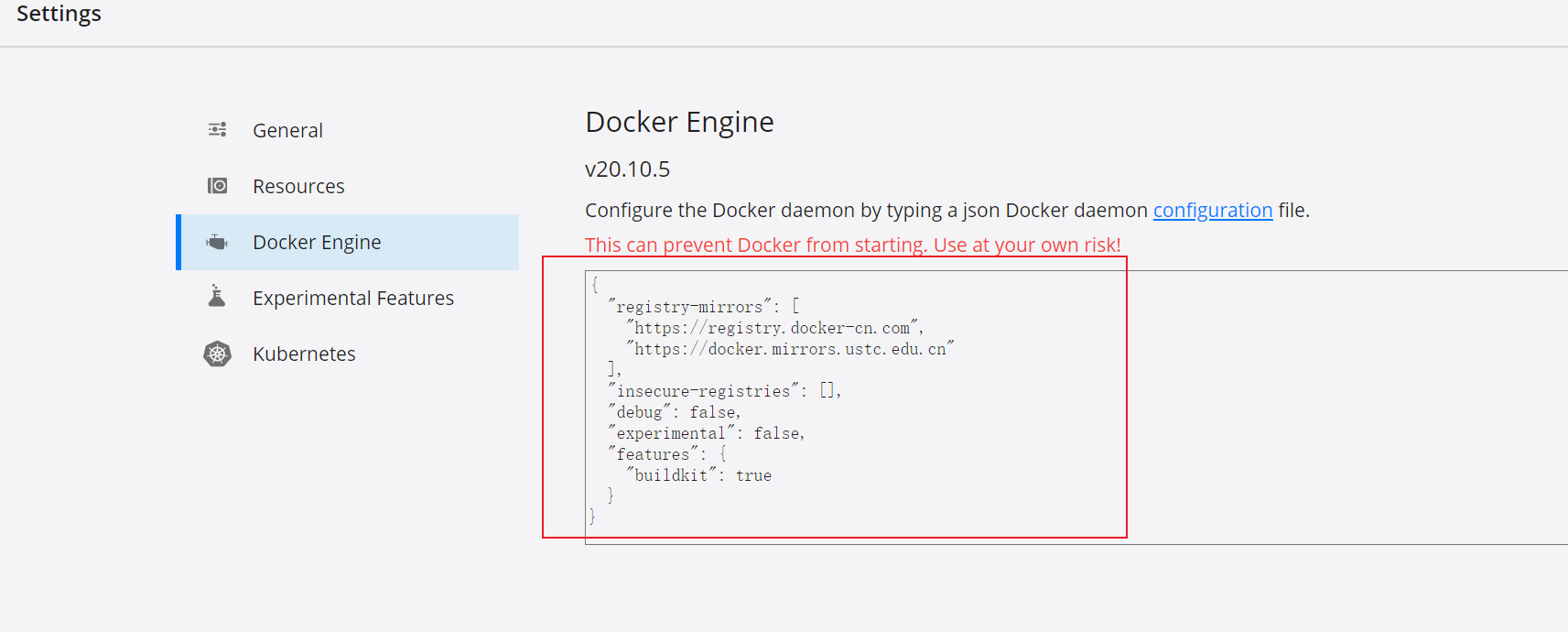
Task: Open the General settings tab
Action: tap(287, 130)
